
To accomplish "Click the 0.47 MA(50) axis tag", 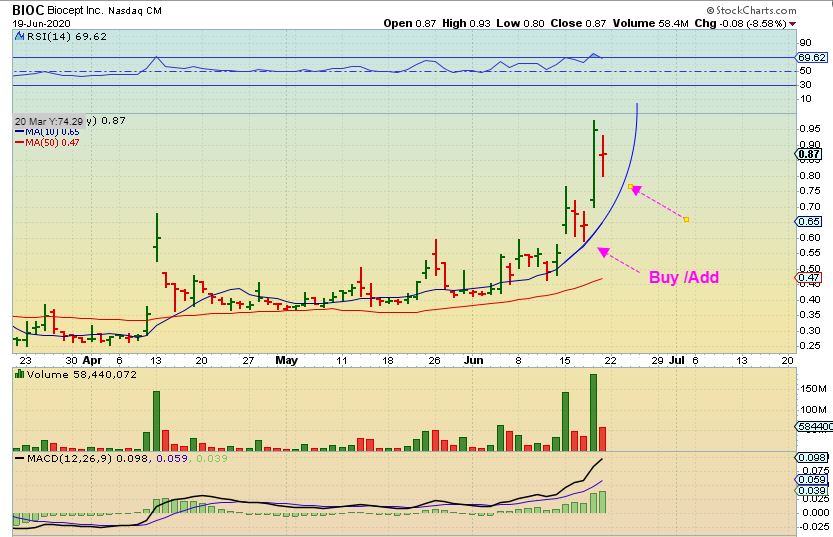I will click(x=809, y=277).
